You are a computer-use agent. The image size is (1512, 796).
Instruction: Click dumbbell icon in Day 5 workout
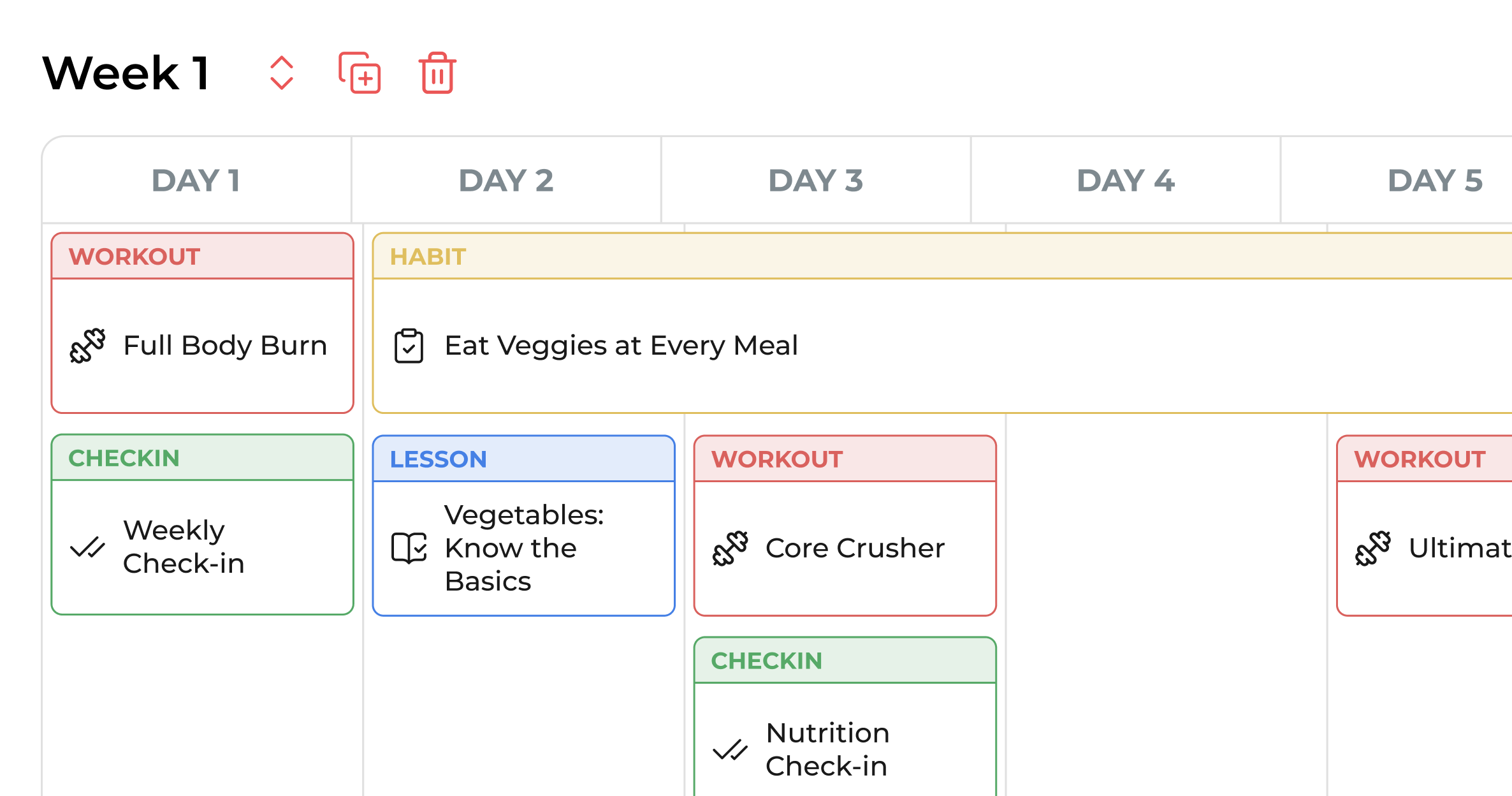pyautogui.click(x=1373, y=548)
